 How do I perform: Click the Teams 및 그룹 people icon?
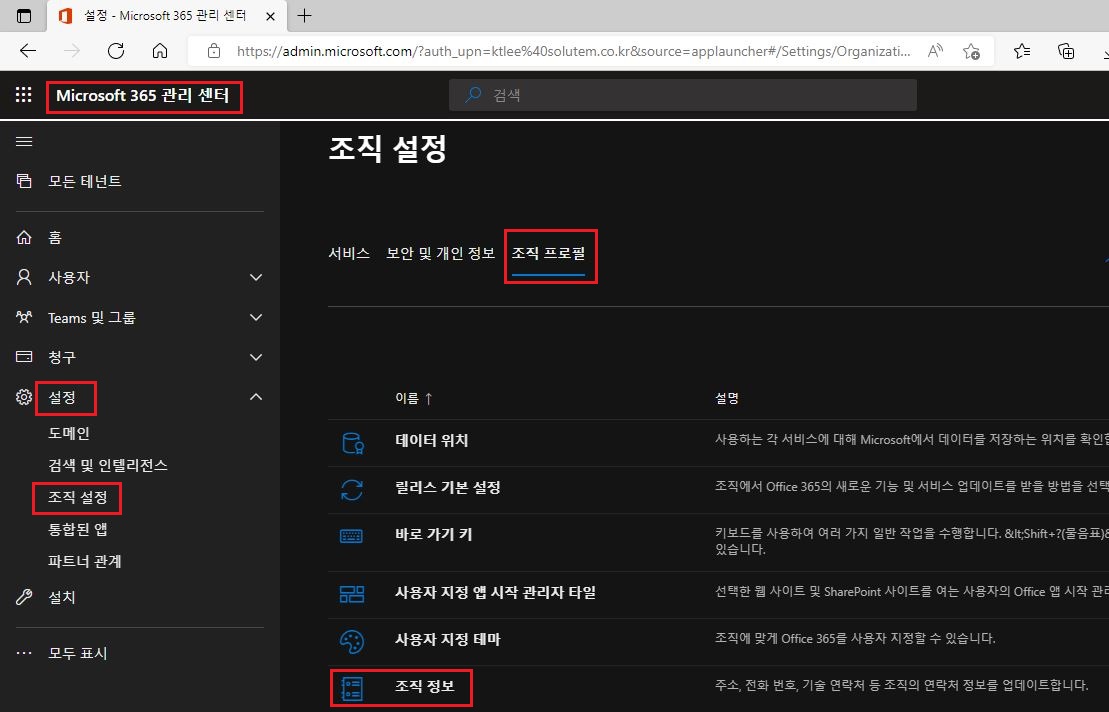tap(24, 317)
